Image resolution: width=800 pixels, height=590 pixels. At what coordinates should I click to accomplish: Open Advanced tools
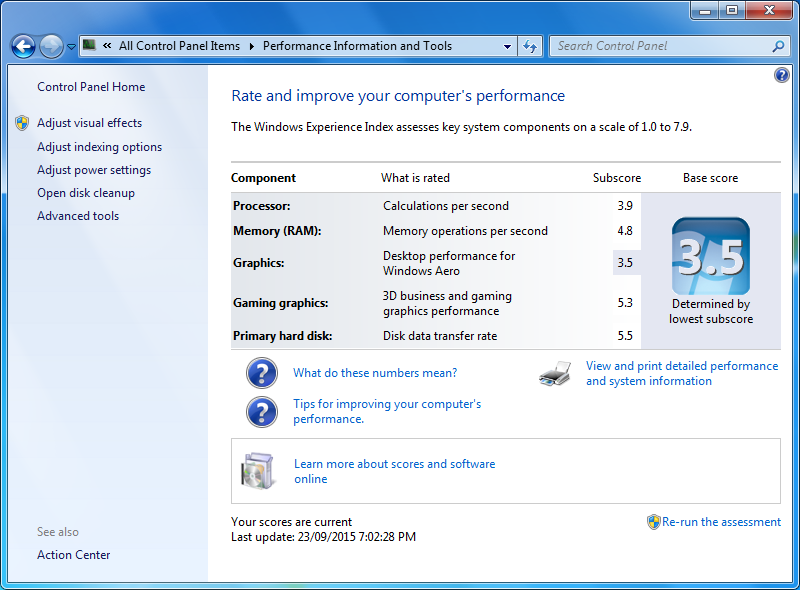click(78, 216)
